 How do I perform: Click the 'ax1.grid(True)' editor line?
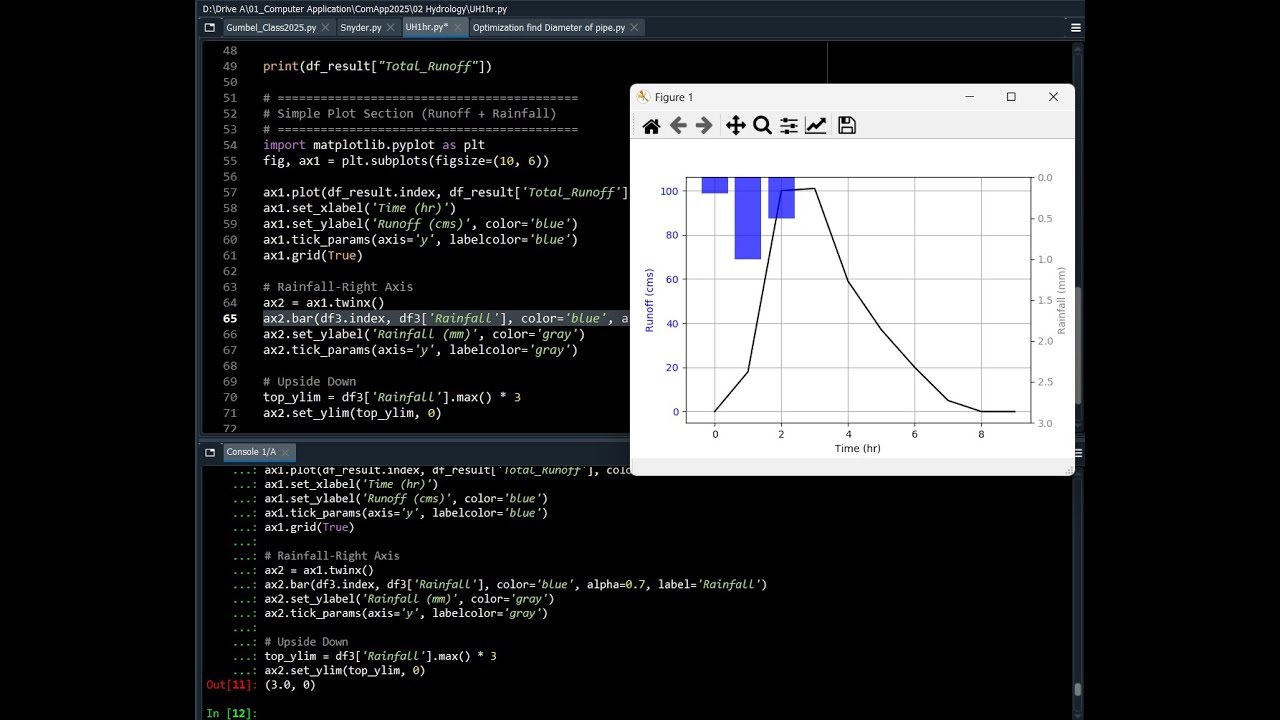point(313,255)
